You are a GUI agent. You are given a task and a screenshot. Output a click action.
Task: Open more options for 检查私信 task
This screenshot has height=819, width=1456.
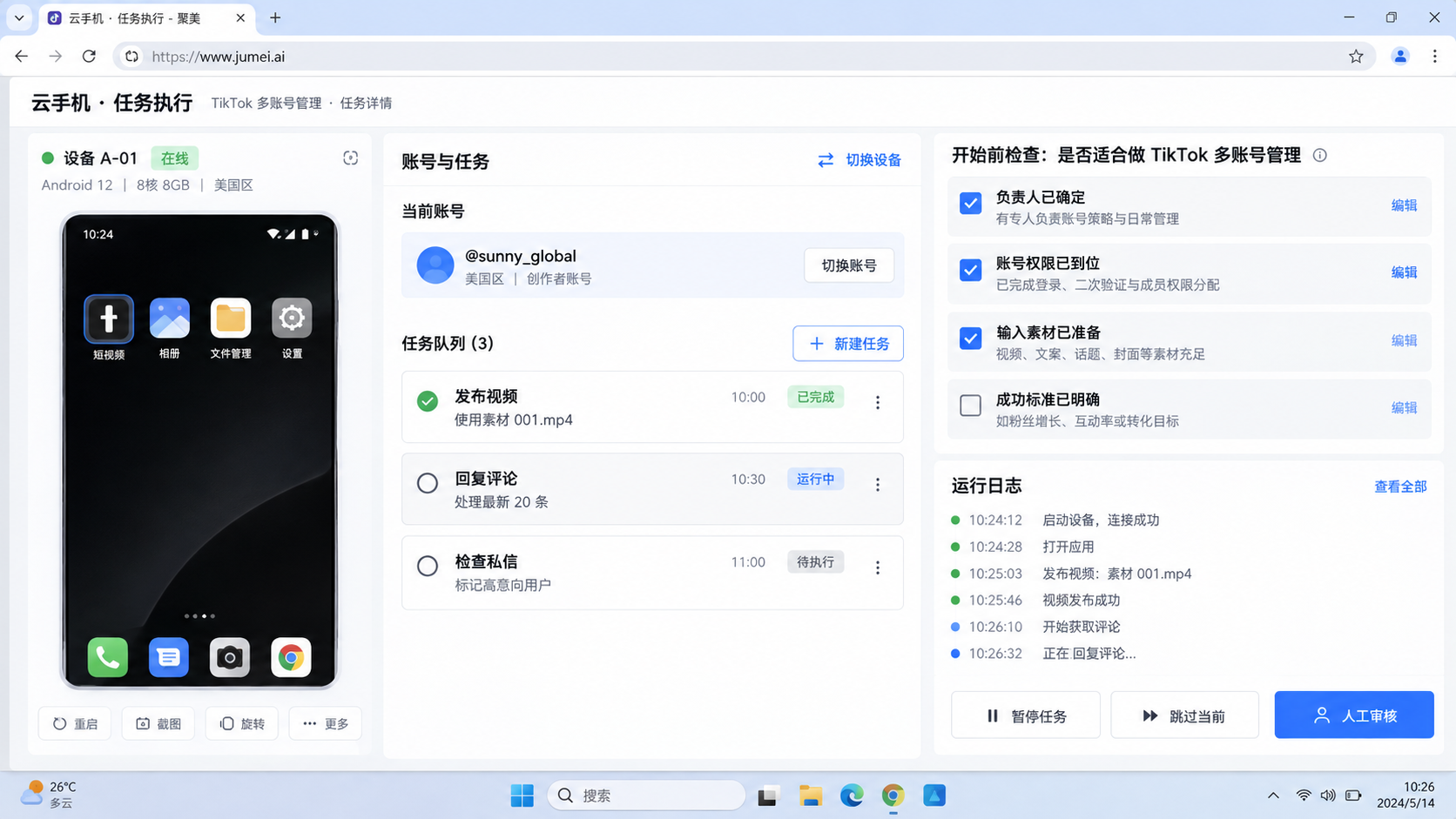(878, 567)
